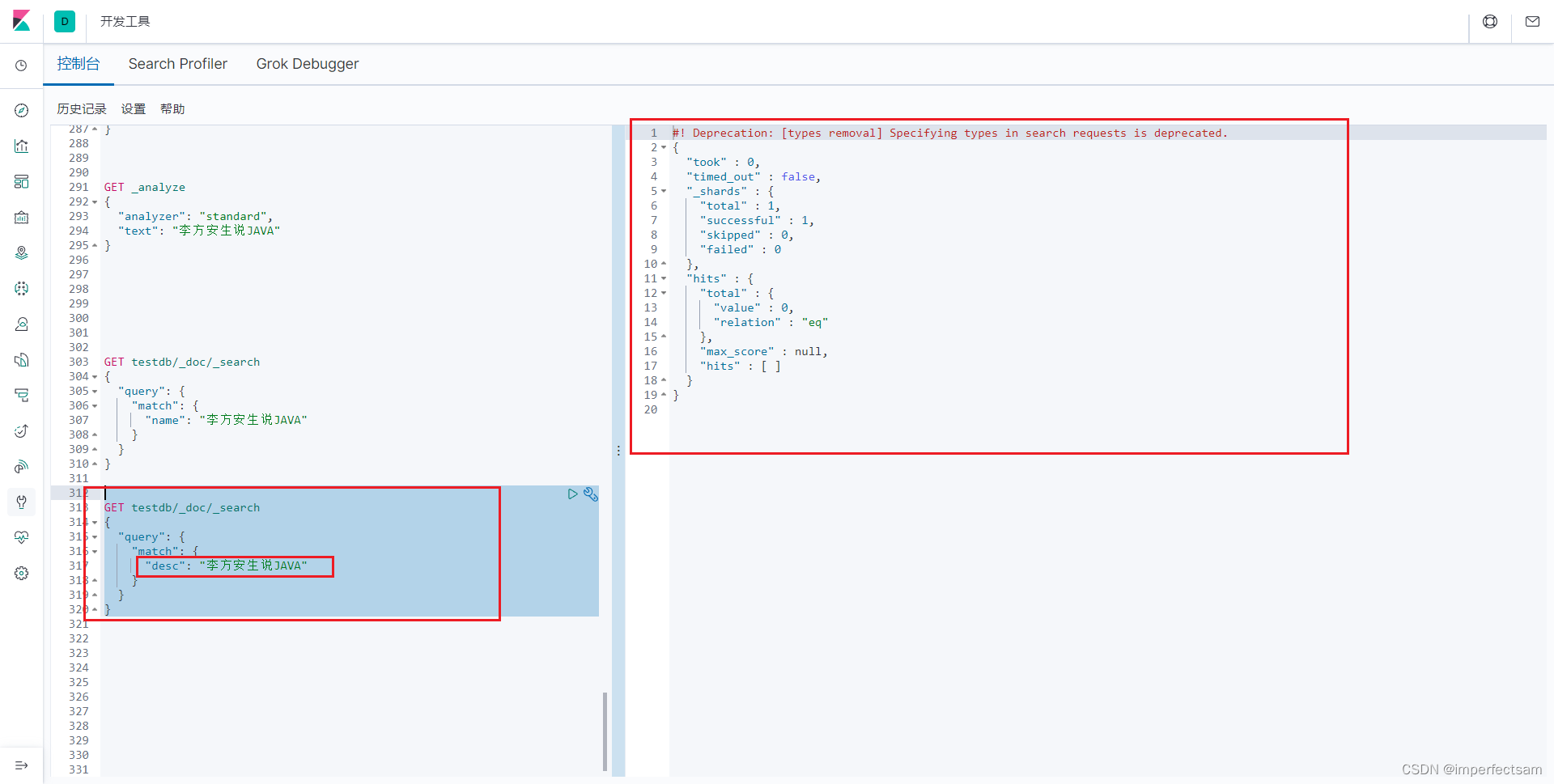Collapse the block at editor line 304
This screenshot has width=1554, height=784.
(x=95, y=377)
